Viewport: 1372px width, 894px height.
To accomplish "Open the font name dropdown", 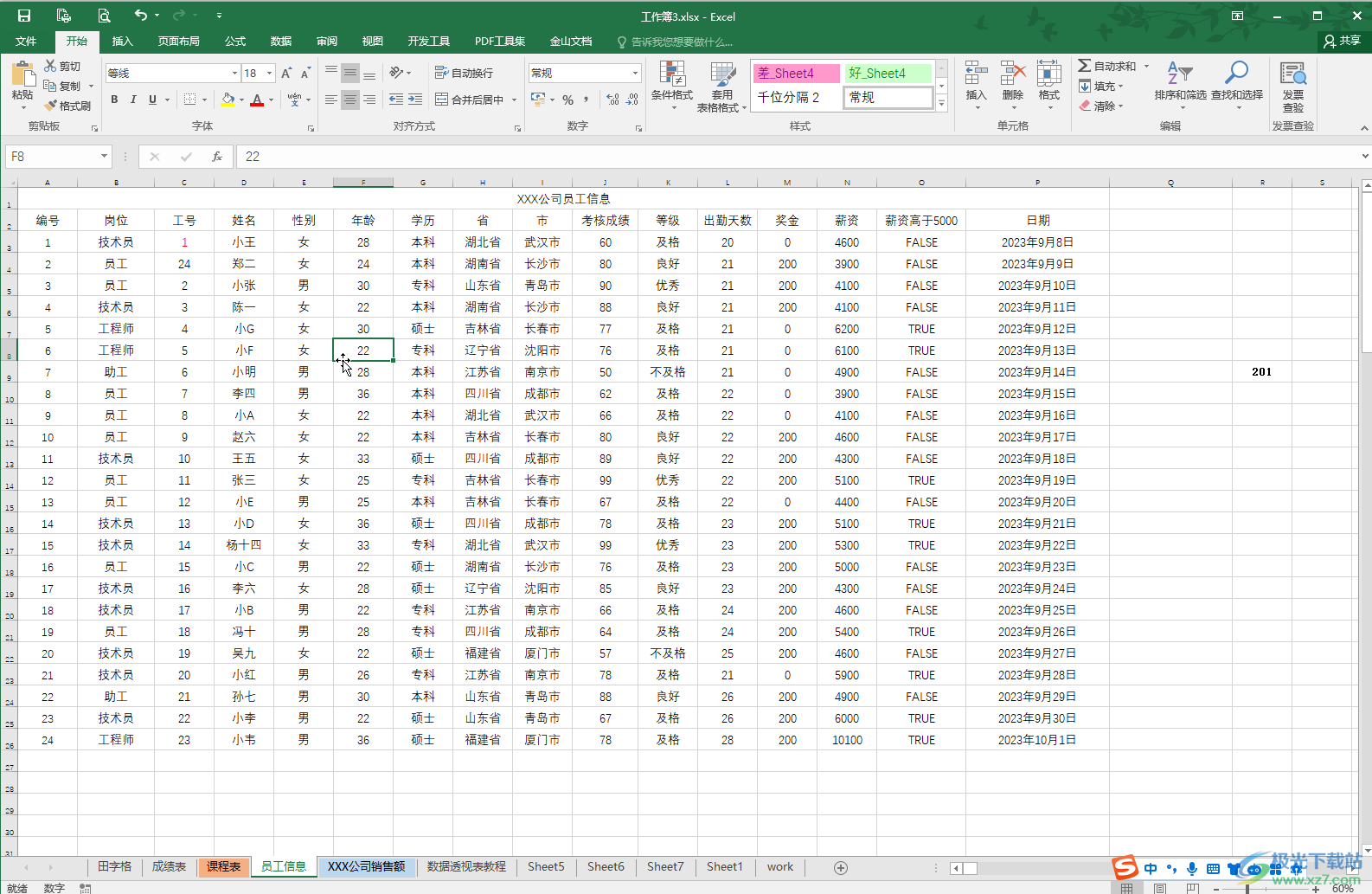I will click(234, 73).
